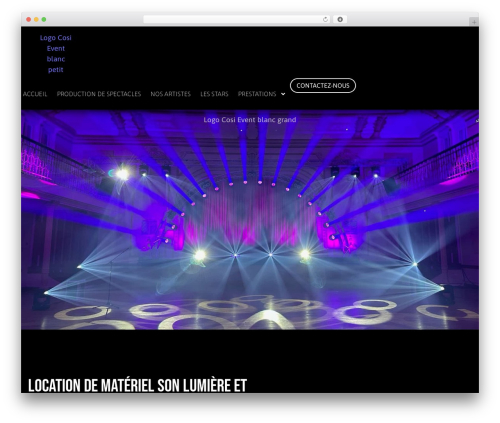Click the download icon beside address bar

point(340,19)
